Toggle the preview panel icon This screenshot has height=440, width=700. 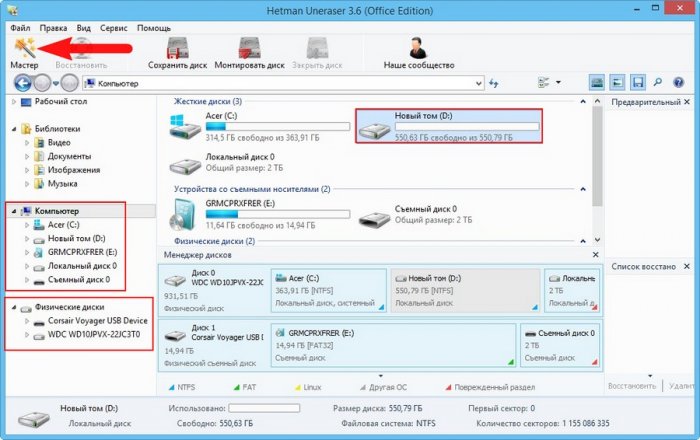pos(617,83)
